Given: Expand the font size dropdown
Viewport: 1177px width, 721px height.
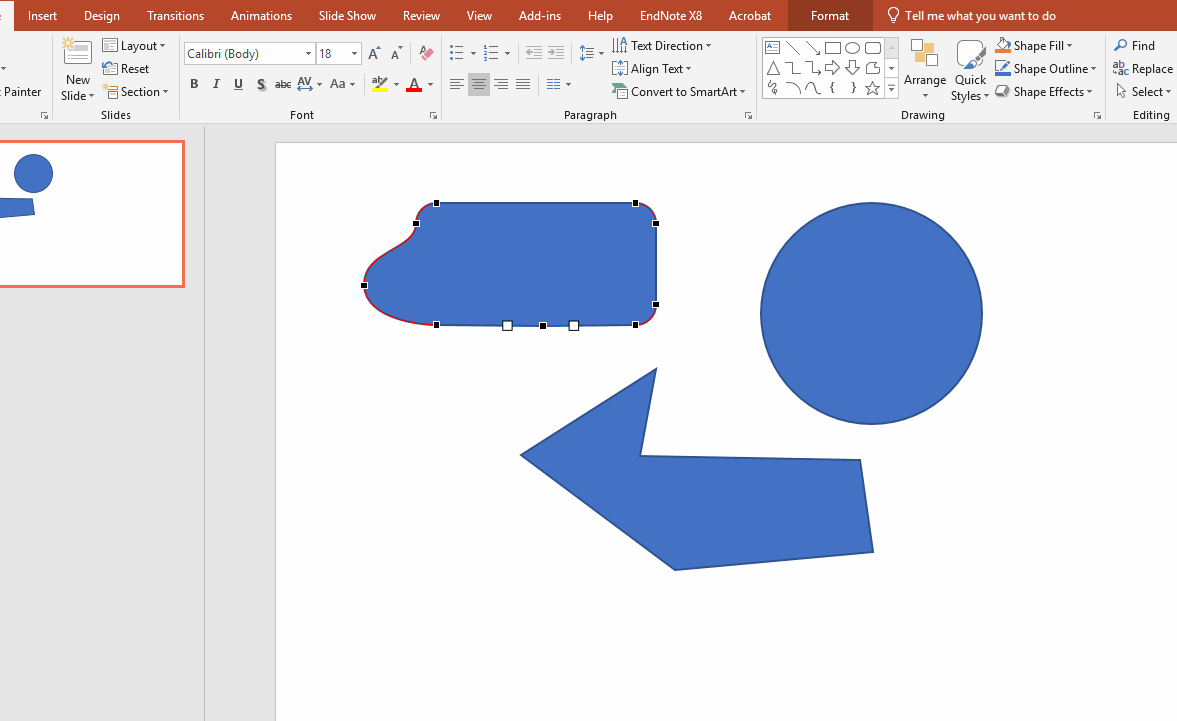Looking at the screenshot, I should pyautogui.click(x=353, y=53).
